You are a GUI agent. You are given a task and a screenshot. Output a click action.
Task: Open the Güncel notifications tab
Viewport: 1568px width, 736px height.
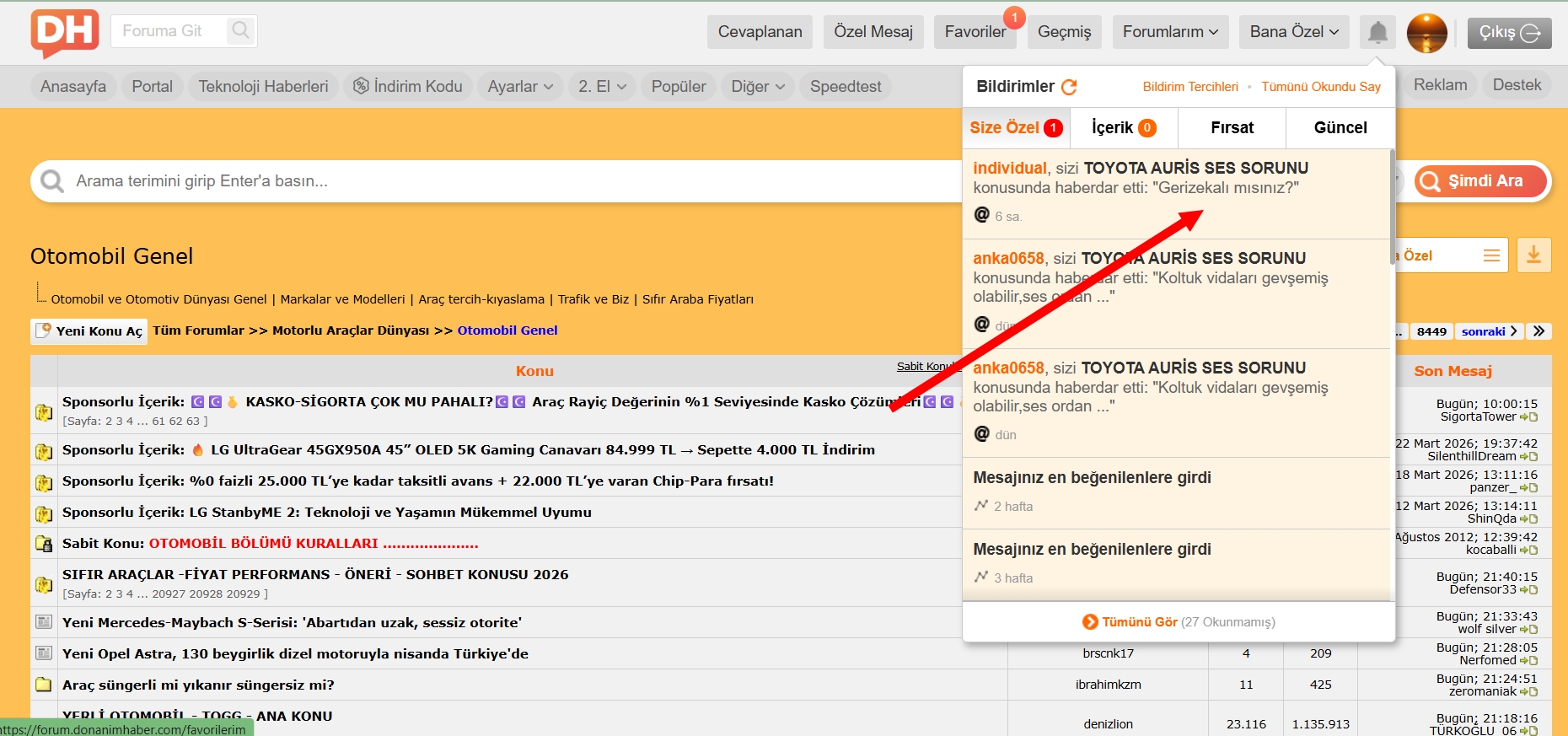(1340, 128)
